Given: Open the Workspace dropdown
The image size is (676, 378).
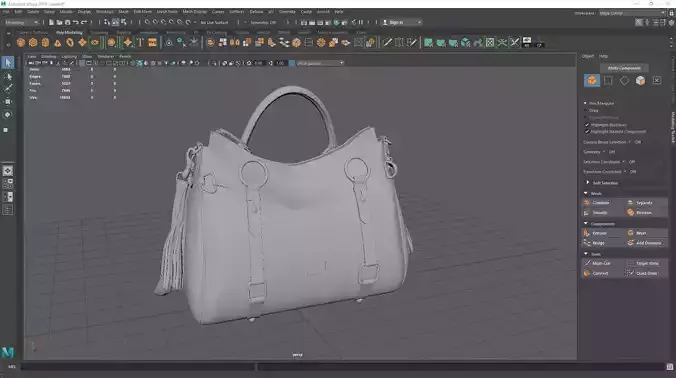Looking at the screenshot, I should coord(632,13).
